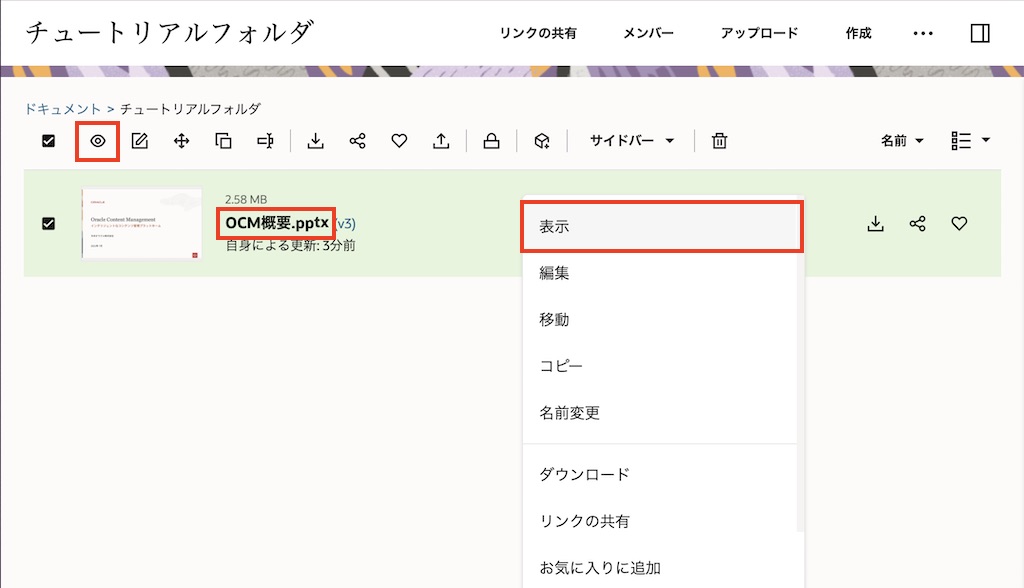Screen dimensions: 1024x588
Task: Favorite OCM概要.pptx using its heart icon
Action: point(959,224)
